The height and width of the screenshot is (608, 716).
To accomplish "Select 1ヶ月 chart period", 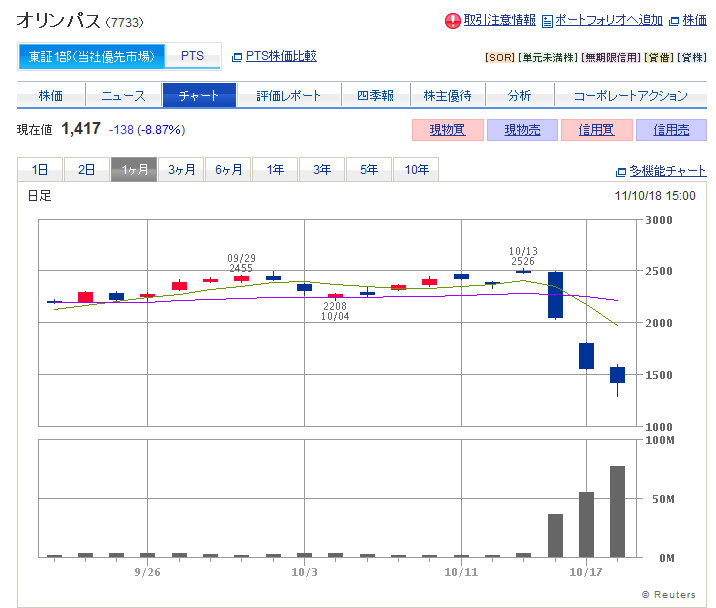I will pos(134,169).
